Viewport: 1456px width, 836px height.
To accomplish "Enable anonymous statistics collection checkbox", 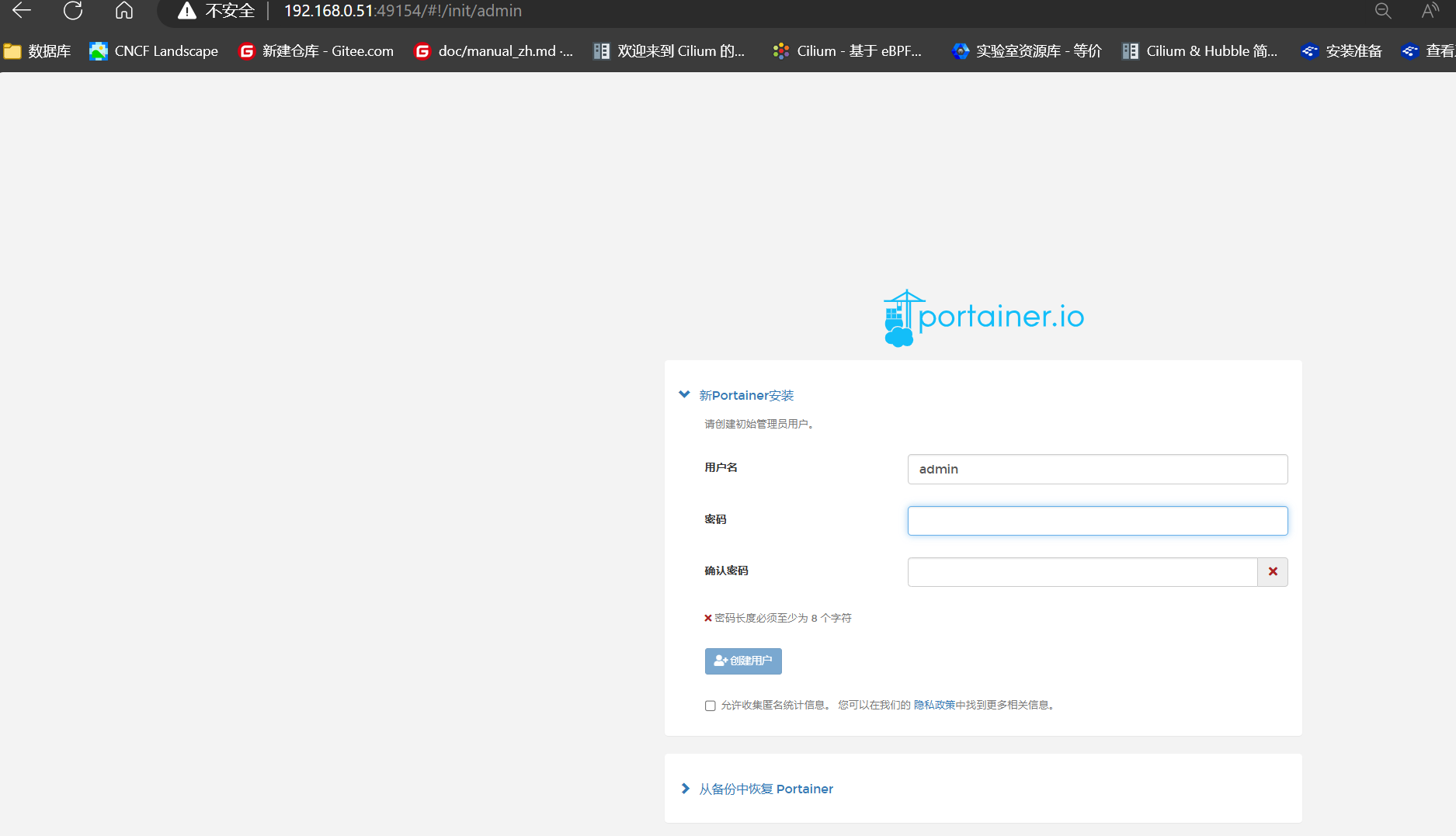I will (710, 706).
